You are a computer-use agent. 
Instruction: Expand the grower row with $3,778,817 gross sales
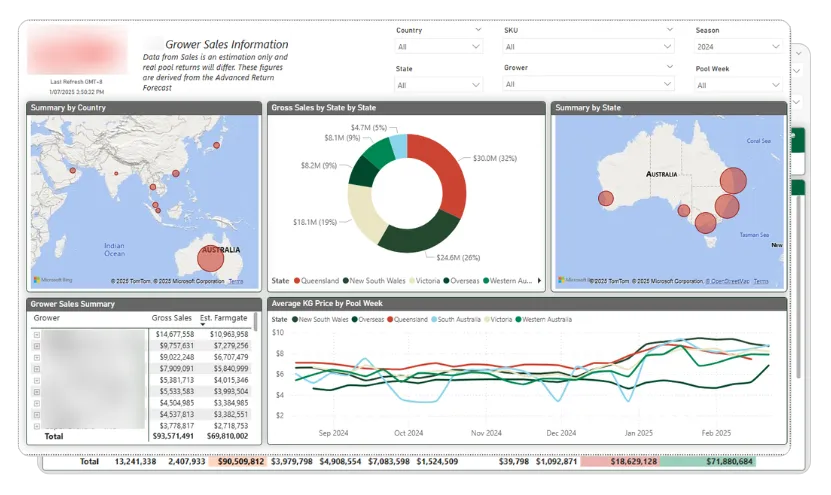point(37,426)
